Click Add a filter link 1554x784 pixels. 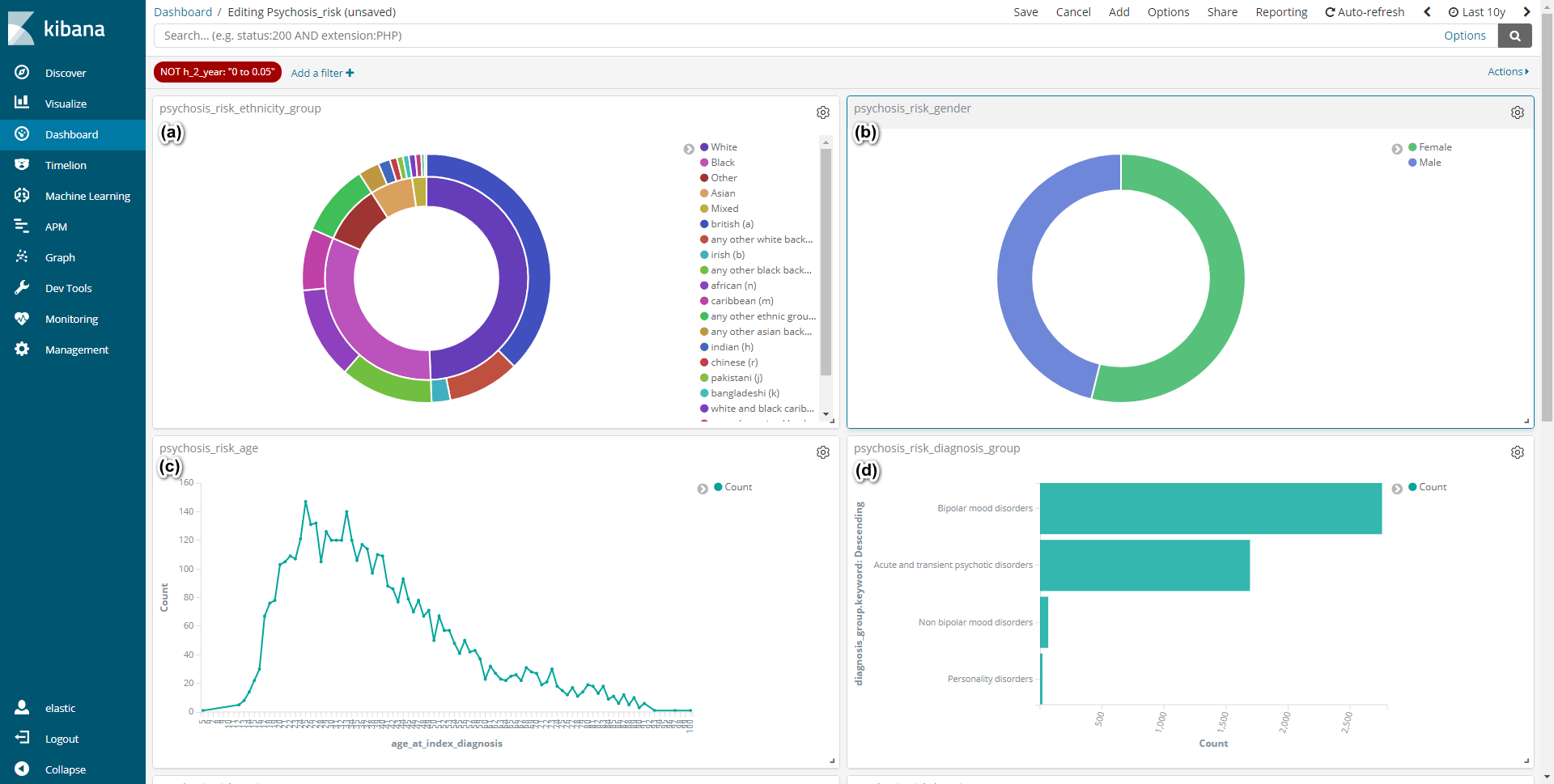point(322,73)
